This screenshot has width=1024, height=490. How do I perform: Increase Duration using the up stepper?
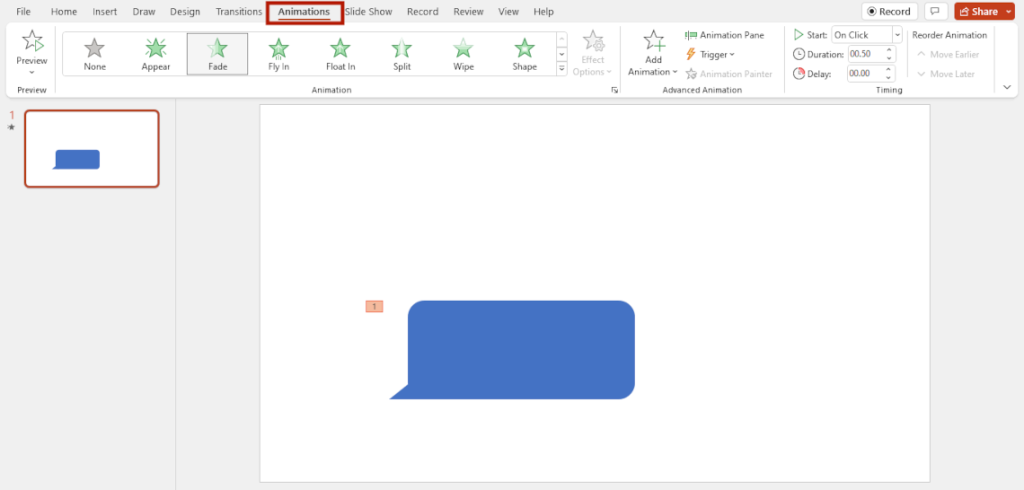(x=890, y=50)
